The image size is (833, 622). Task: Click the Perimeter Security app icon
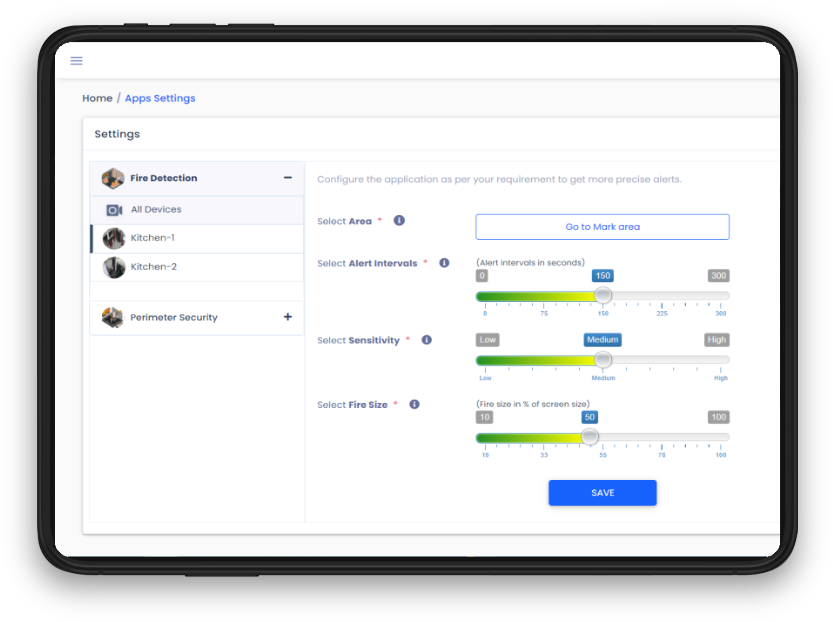pos(113,318)
